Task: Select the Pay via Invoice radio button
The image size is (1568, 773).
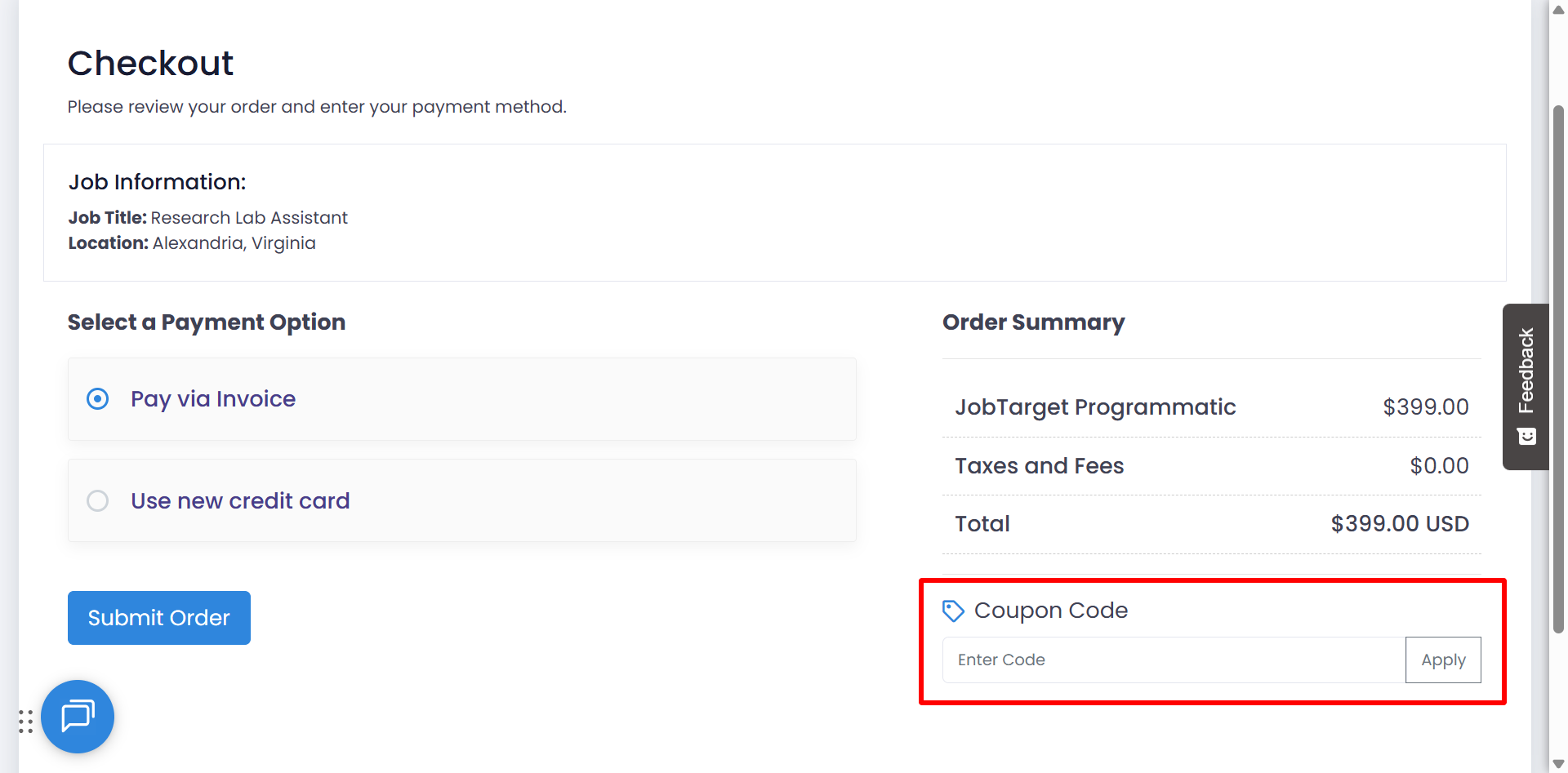Action: 98,399
